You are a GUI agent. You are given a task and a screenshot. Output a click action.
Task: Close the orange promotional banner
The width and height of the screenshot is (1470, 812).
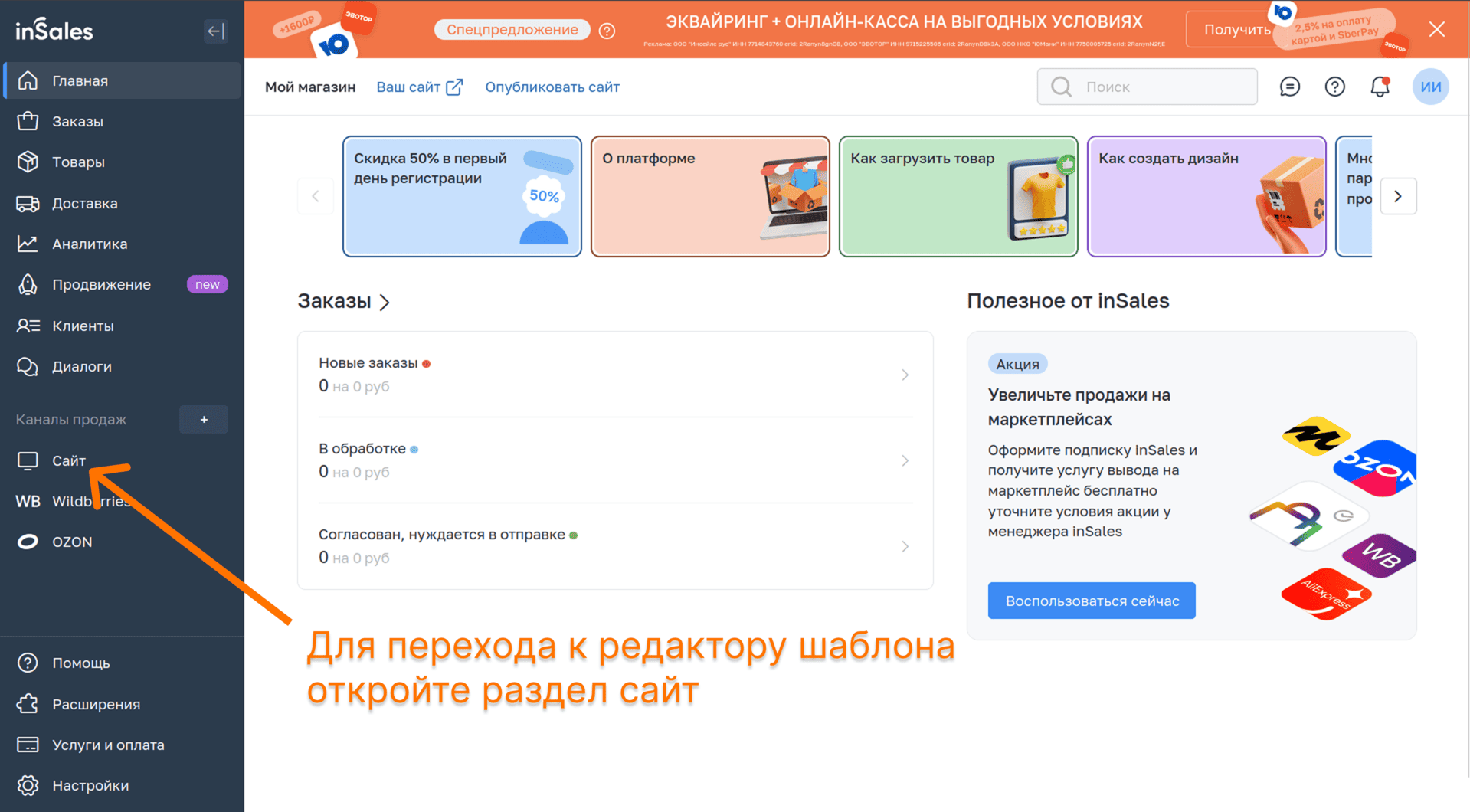1436,30
